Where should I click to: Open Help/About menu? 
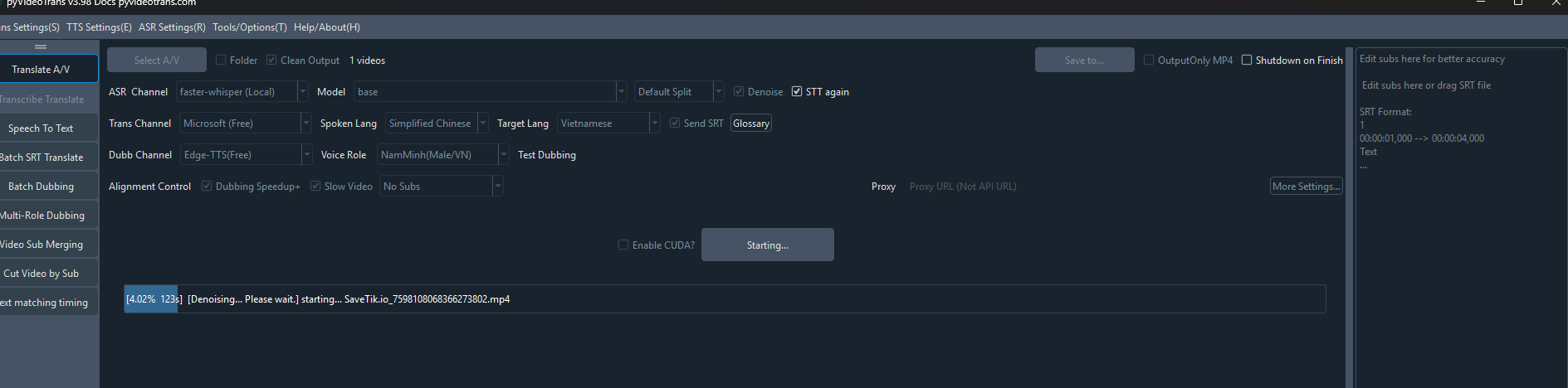point(326,27)
